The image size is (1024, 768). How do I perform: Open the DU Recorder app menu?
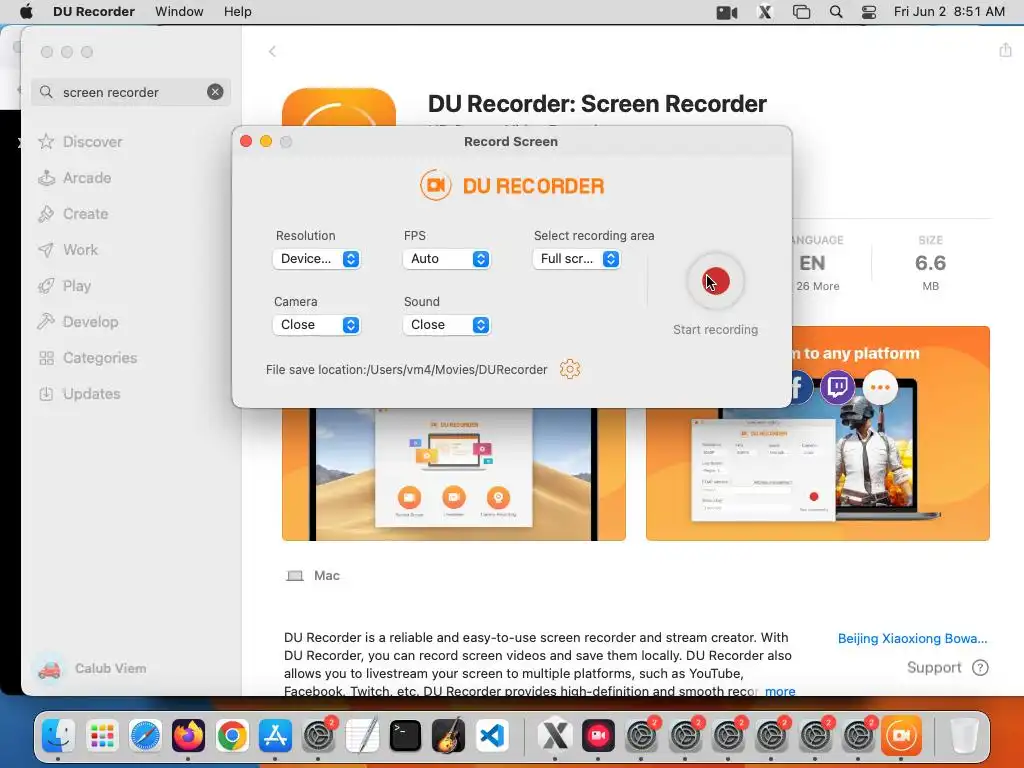click(x=94, y=12)
